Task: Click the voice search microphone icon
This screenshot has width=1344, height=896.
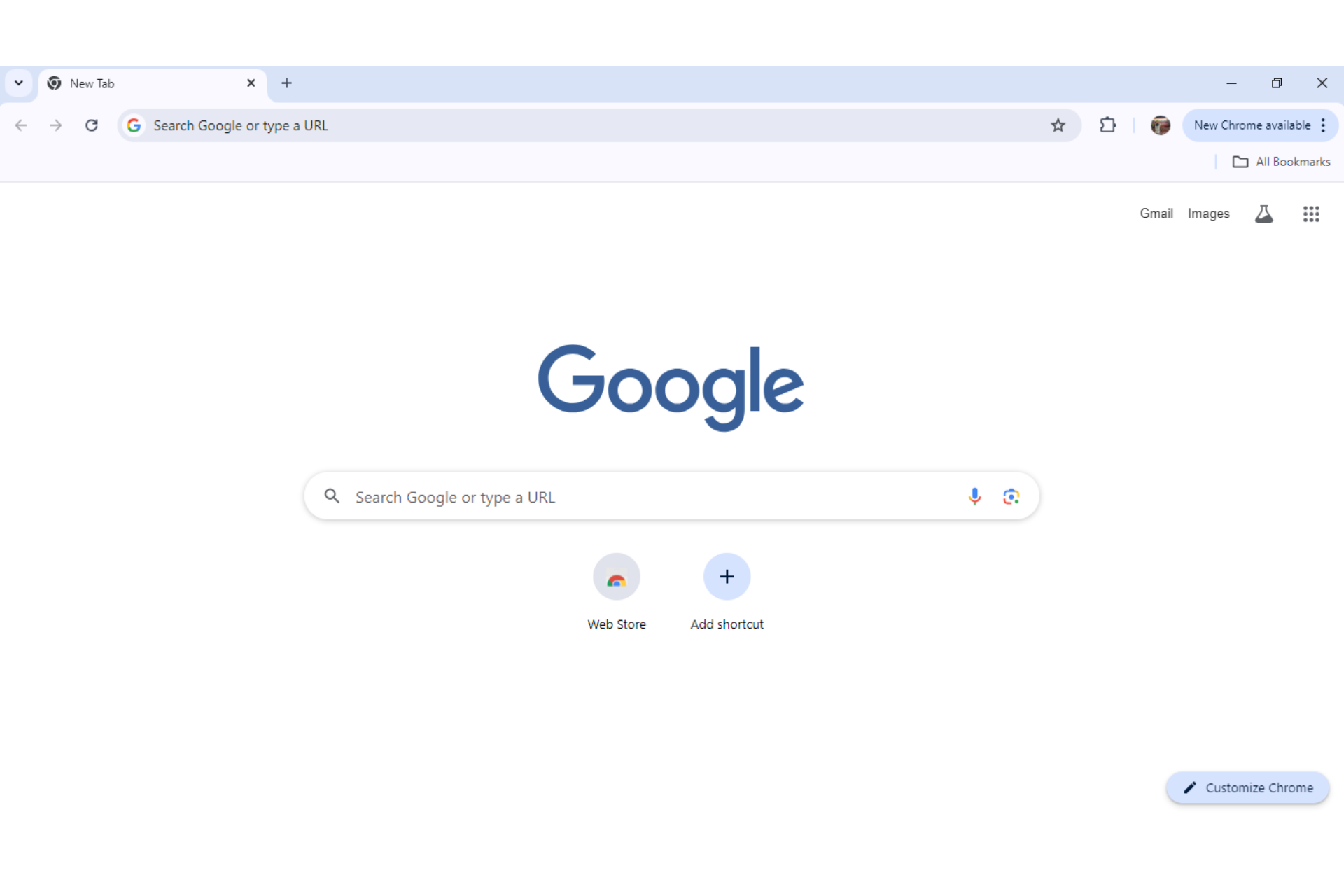Action: coord(974,497)
